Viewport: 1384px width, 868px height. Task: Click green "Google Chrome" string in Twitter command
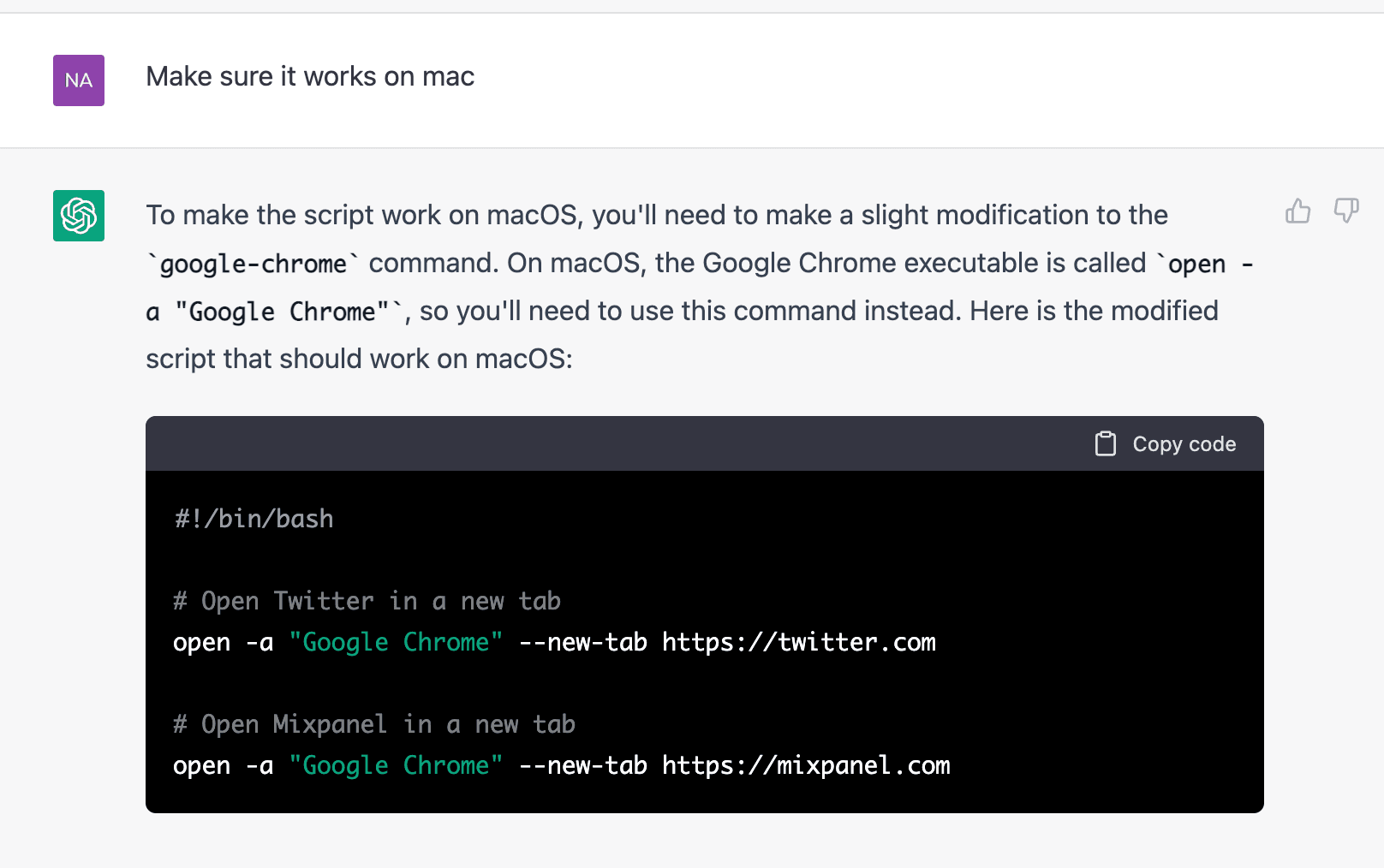pos(396,642)
